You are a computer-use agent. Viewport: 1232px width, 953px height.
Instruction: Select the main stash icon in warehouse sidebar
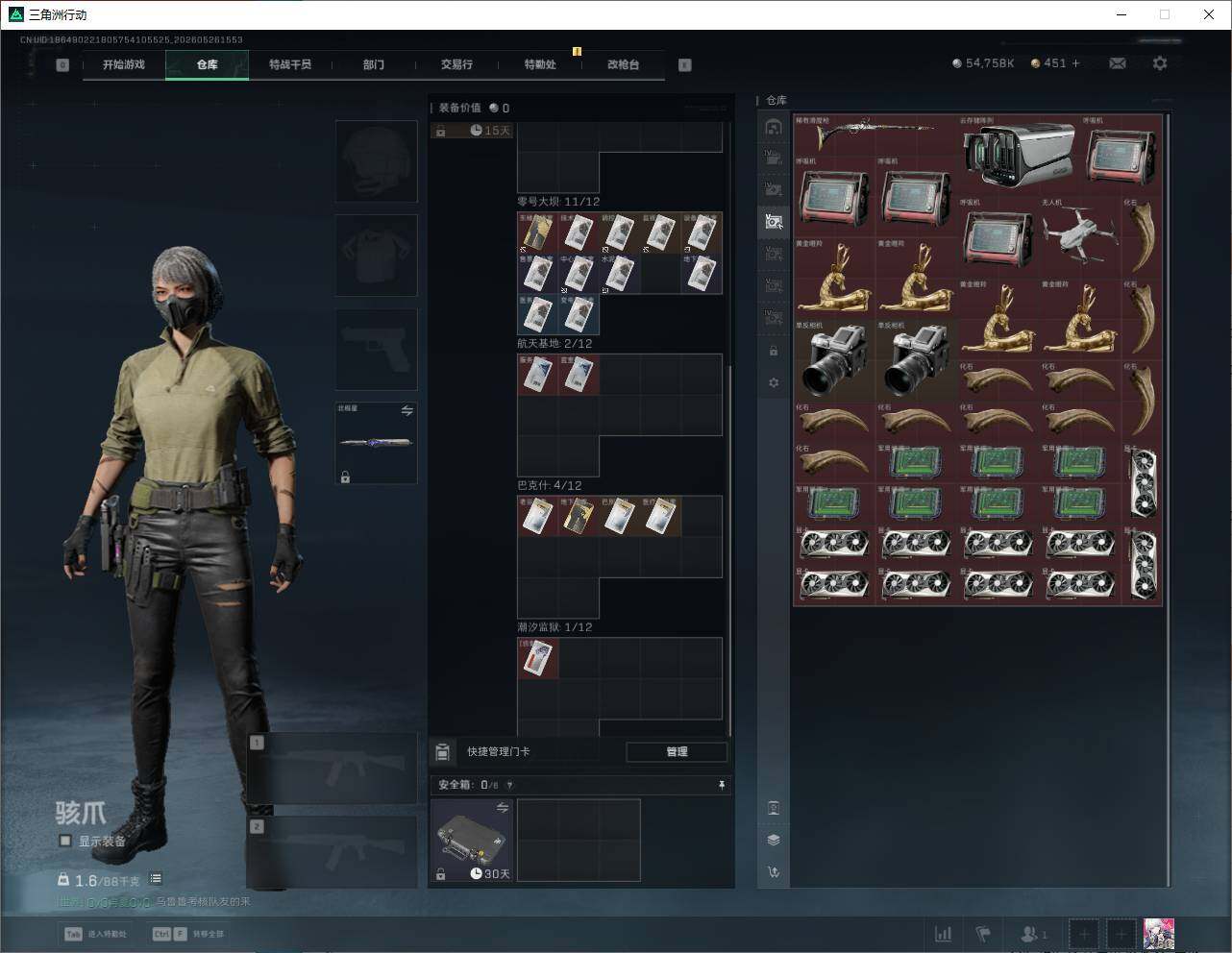coord(774,127)
